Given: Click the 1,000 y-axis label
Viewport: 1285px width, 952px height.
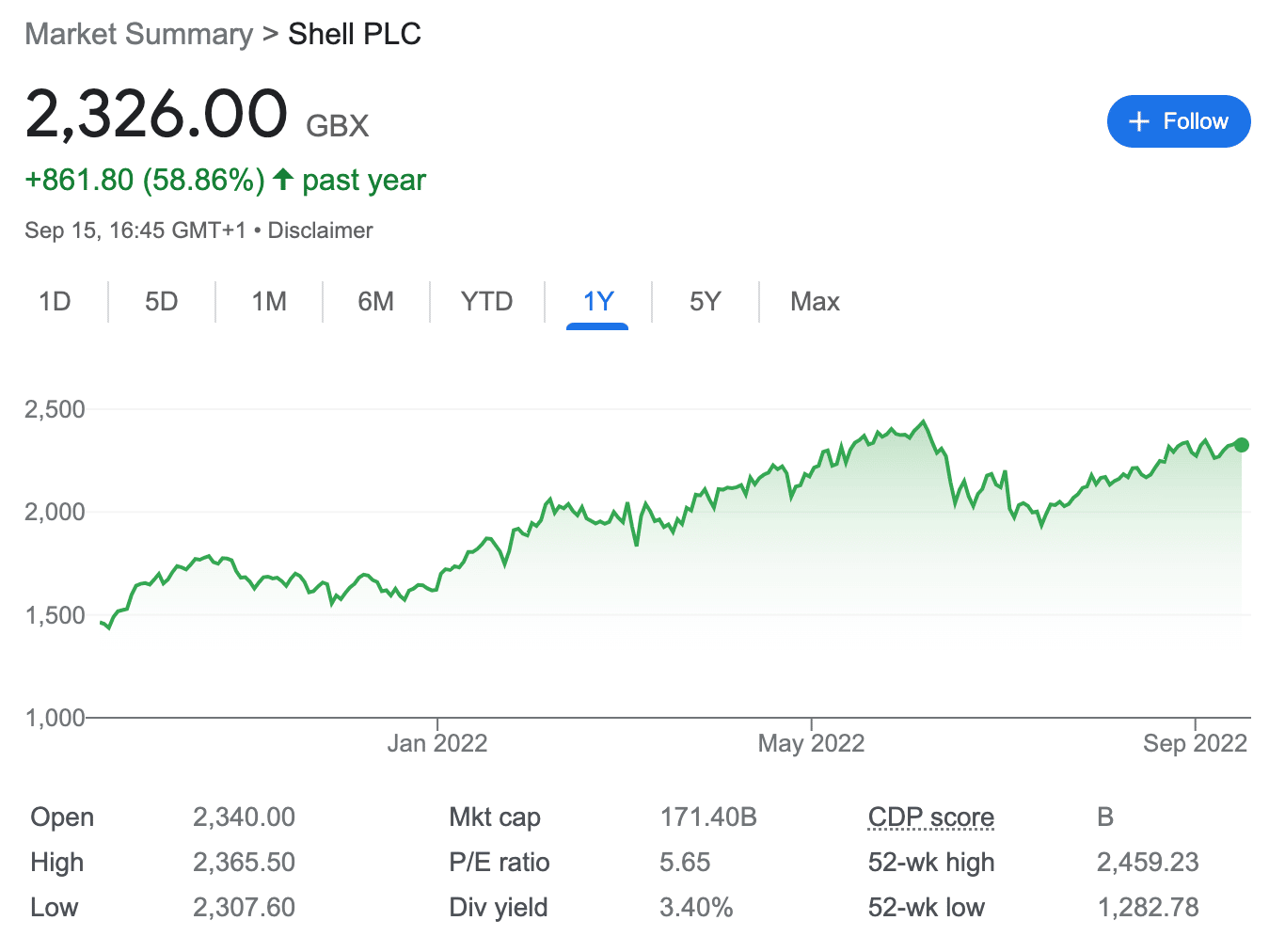Looking at the screenshot, I should click(x=55, y=719).
